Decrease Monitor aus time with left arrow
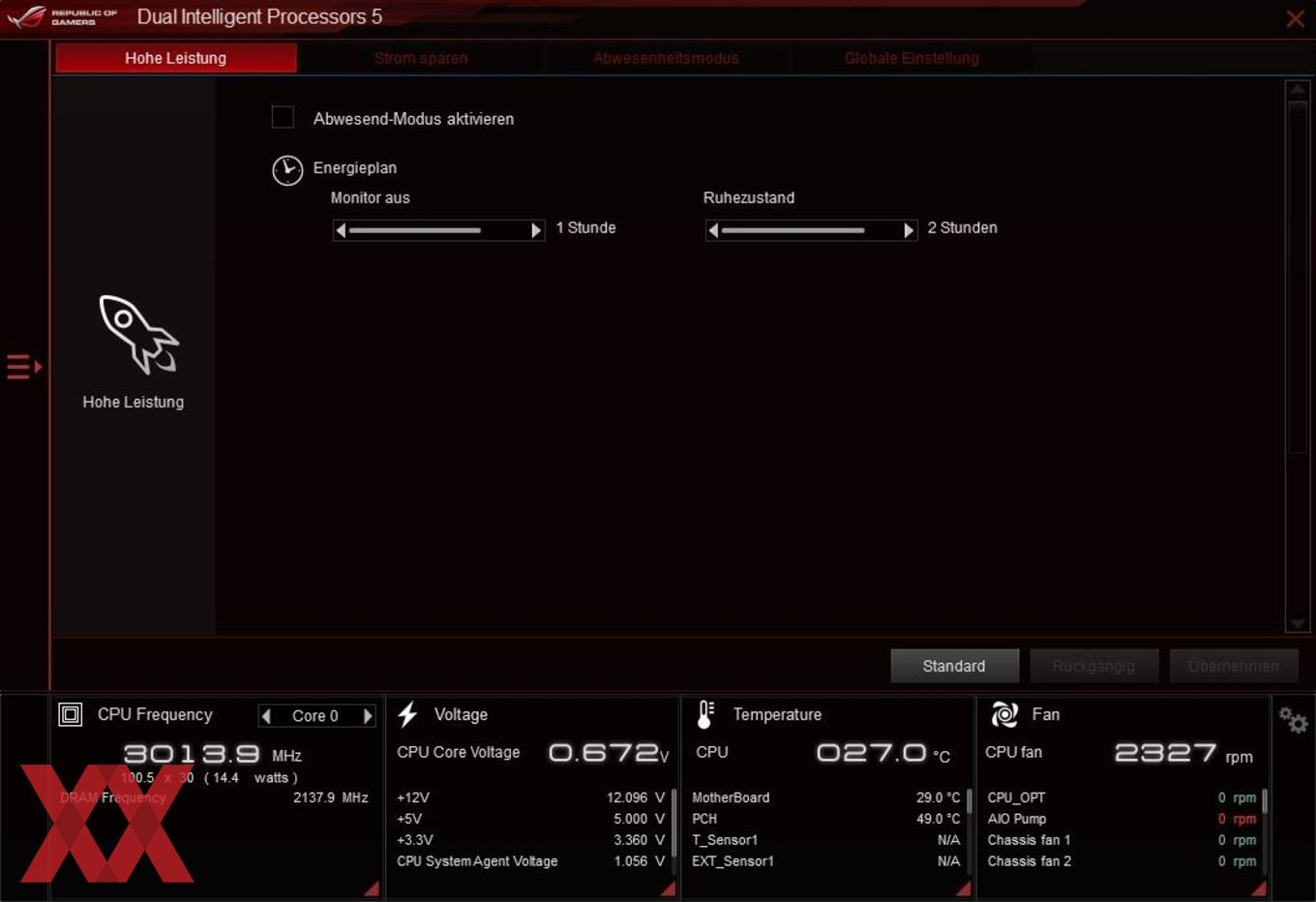 (341, 230)
